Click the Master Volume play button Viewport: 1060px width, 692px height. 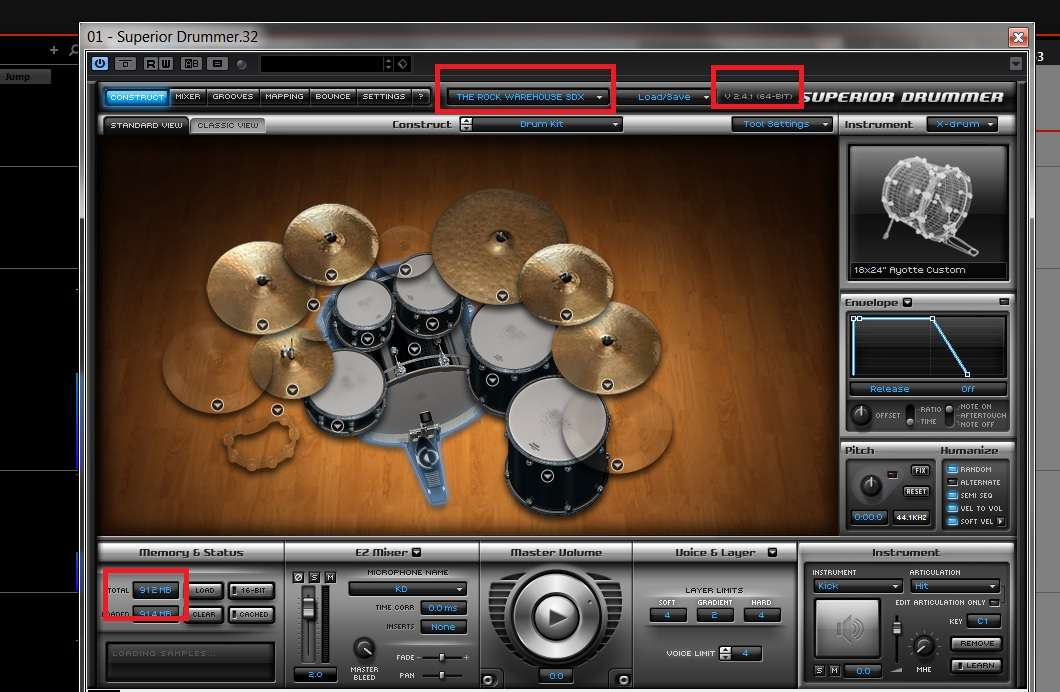555,618
